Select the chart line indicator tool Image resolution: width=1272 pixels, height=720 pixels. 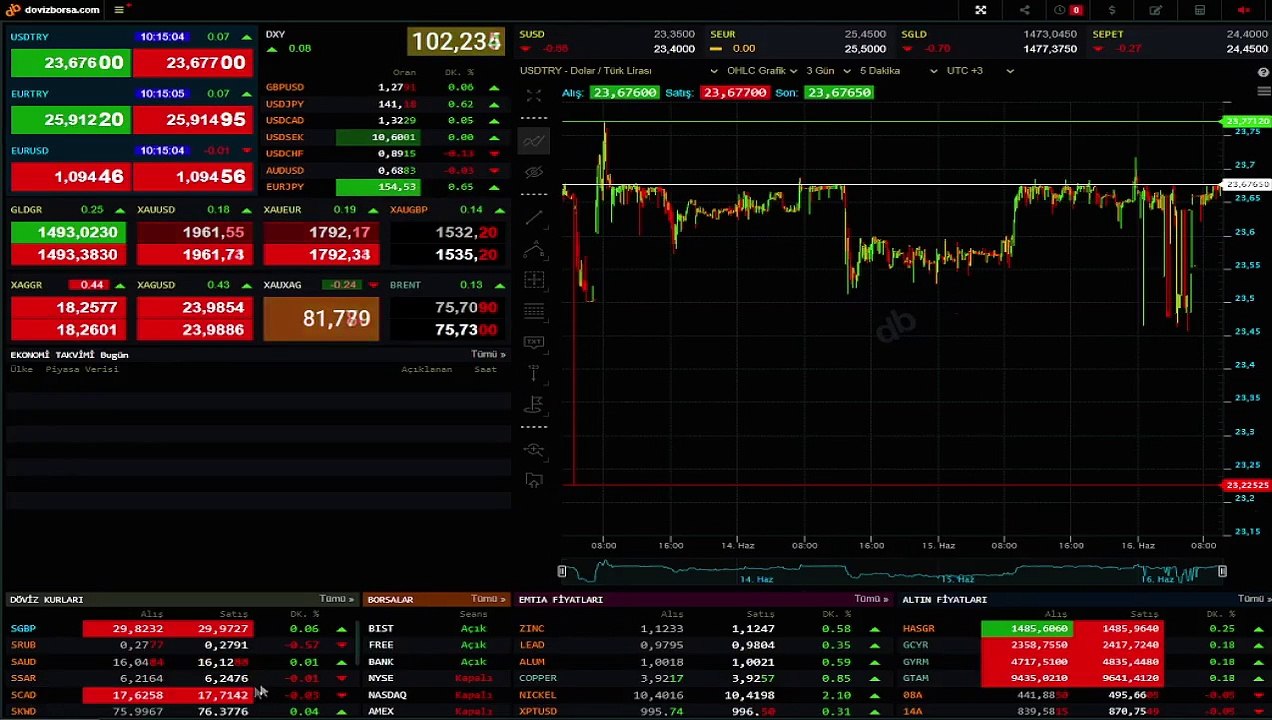coord(534,141)
